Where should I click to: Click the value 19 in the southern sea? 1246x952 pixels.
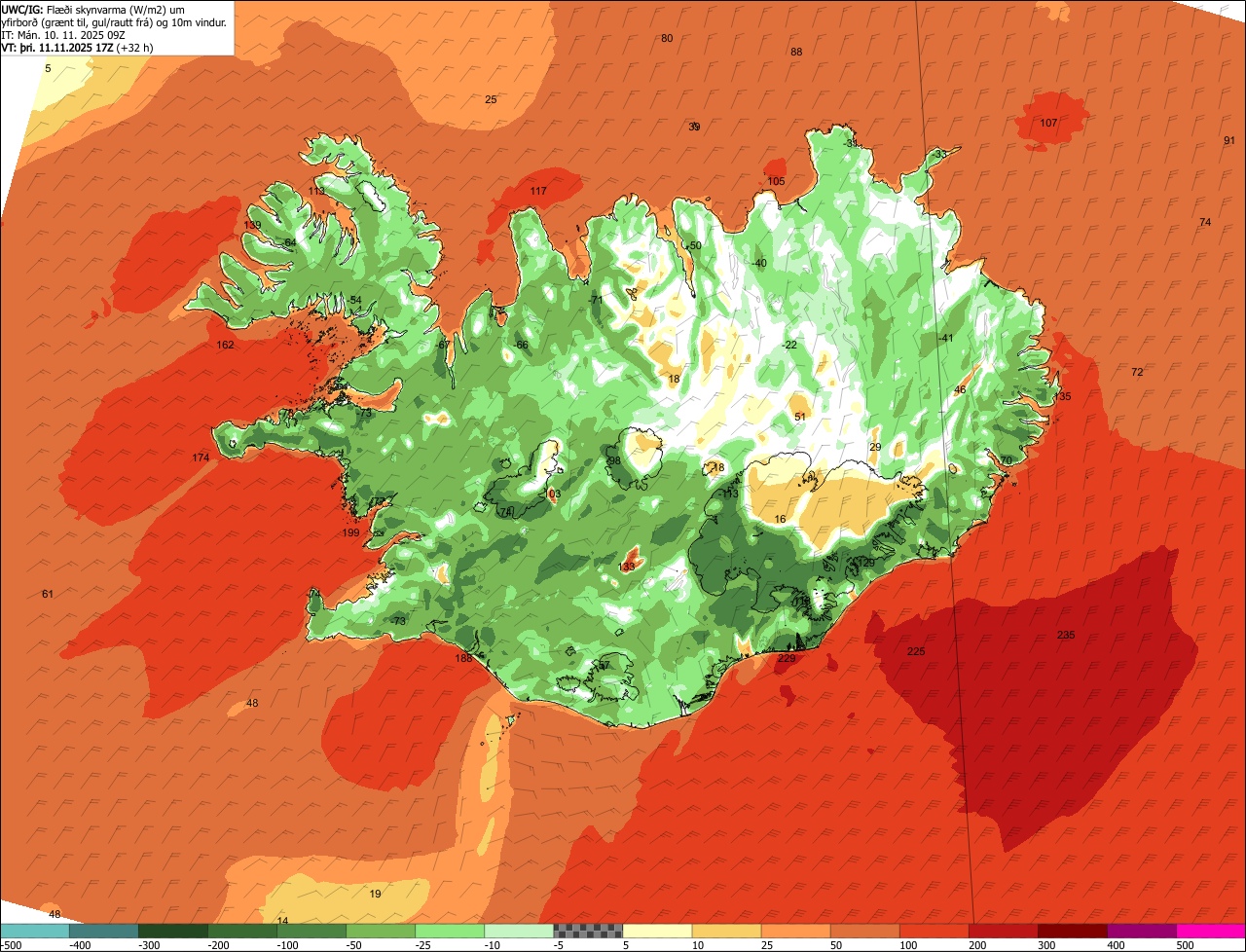[x=376, y=894]
